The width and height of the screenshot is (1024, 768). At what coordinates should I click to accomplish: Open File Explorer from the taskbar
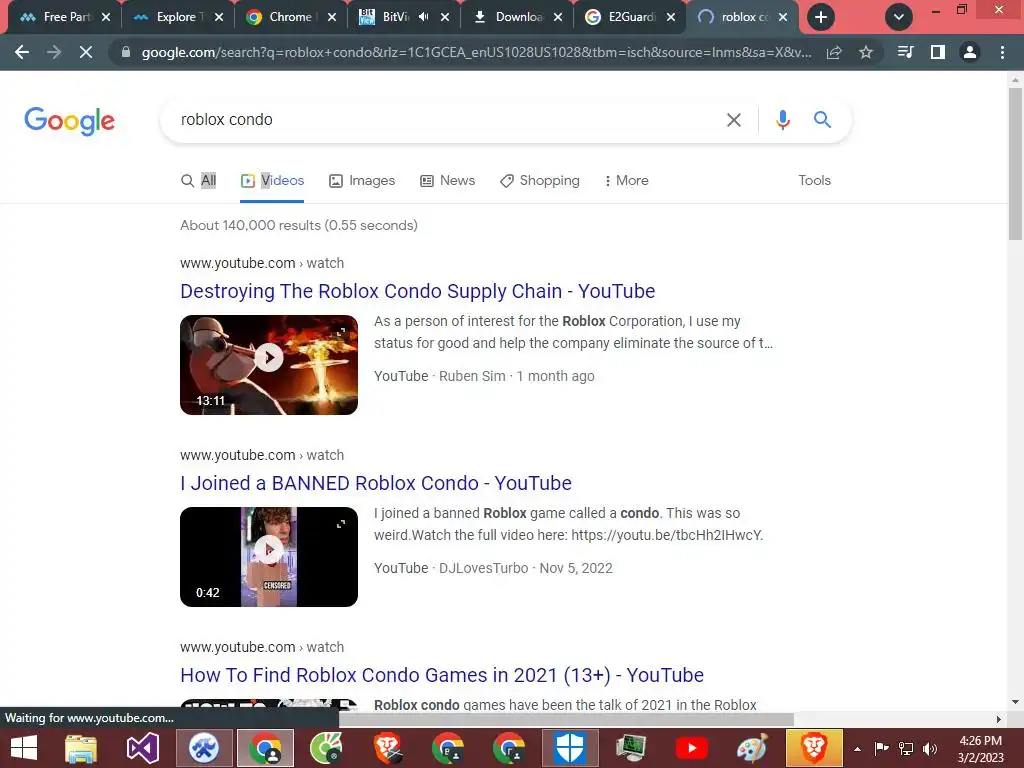pyautogui.click(x=81, y=748)
